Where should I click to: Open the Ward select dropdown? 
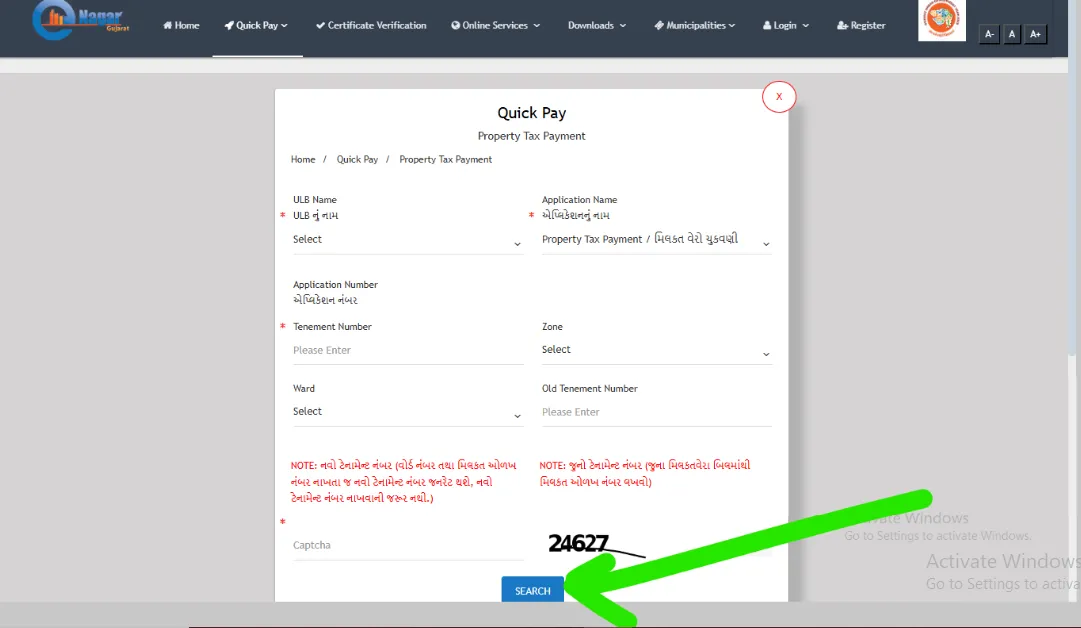[x=407, y=411]
